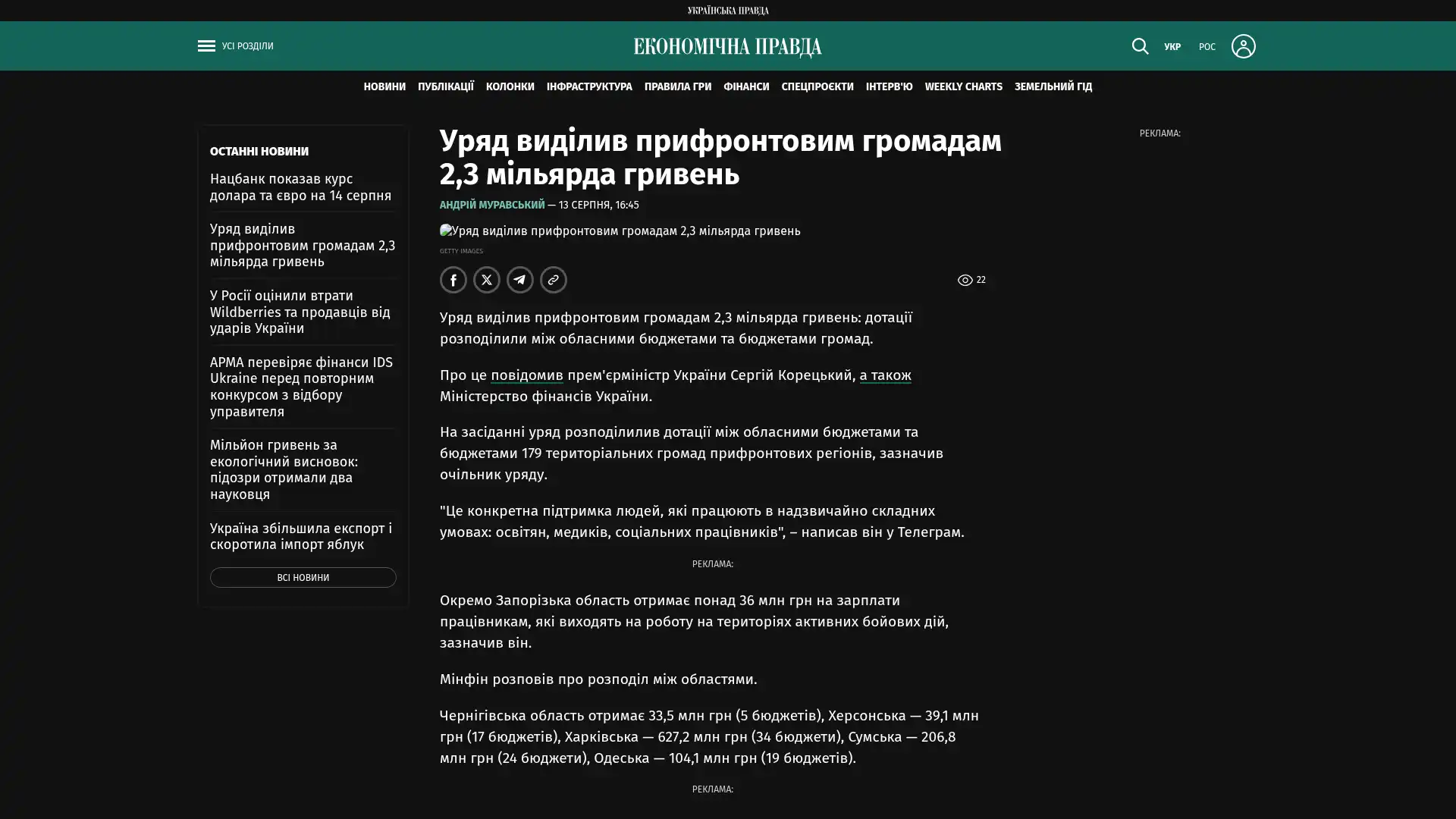Open the Новини menu section

point(384,86)
